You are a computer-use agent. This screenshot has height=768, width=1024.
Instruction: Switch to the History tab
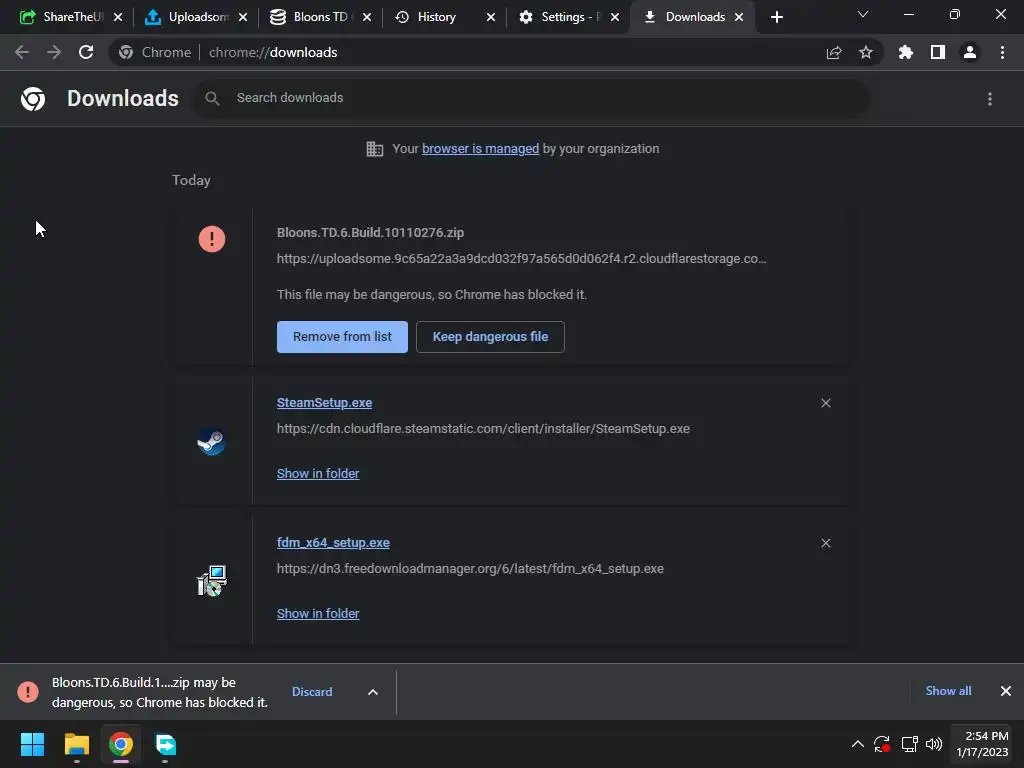436,17
